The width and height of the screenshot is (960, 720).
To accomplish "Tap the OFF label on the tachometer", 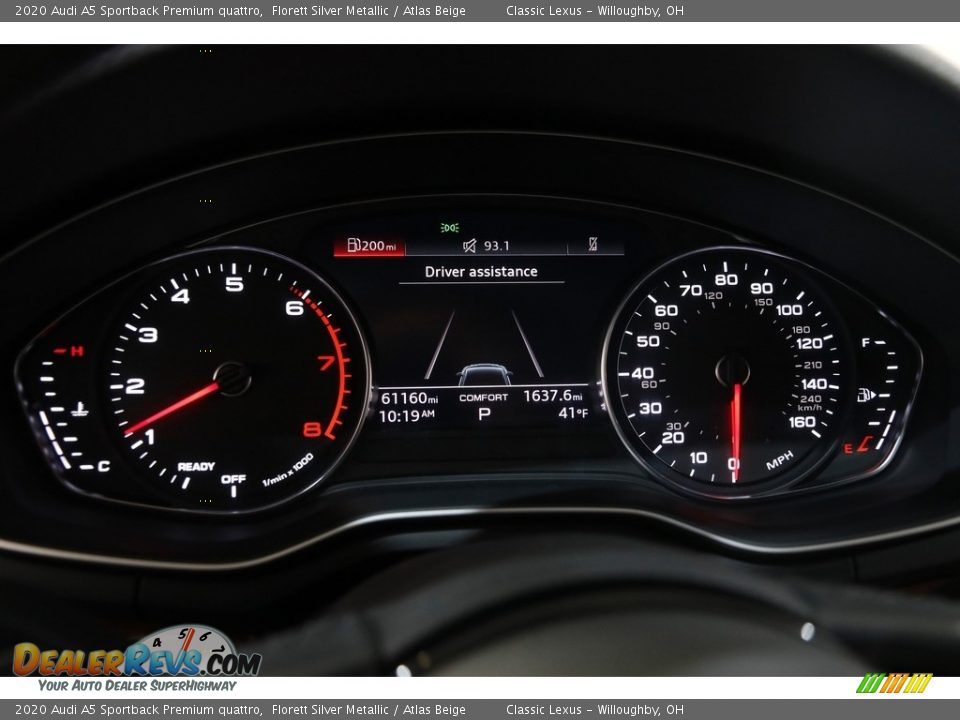I will 233,479.
